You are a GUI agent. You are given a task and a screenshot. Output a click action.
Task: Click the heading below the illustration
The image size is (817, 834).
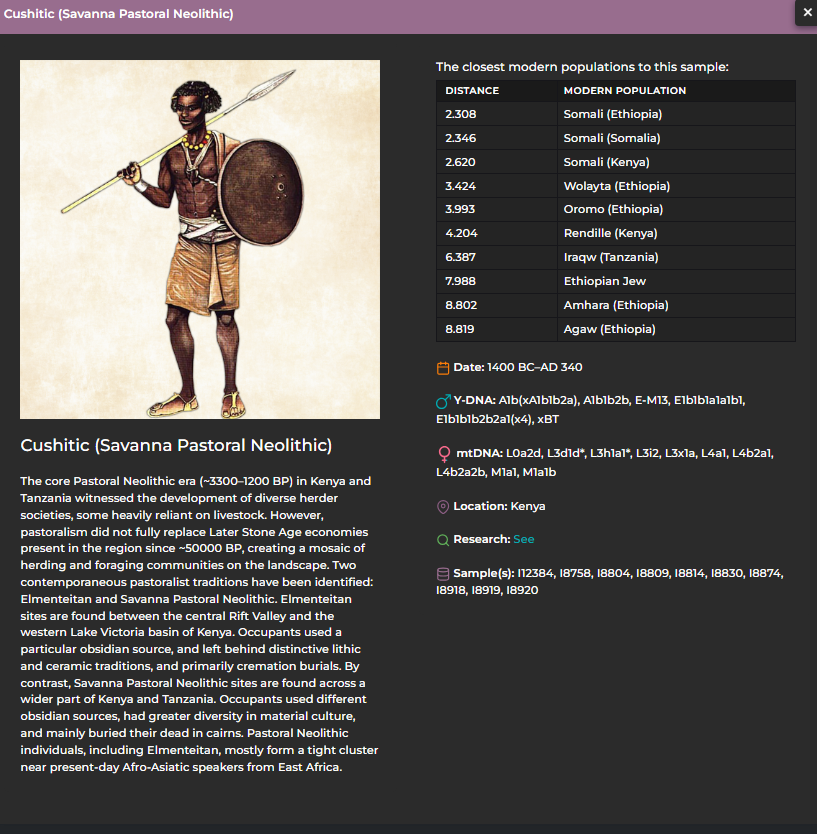(x=176, y=445)
